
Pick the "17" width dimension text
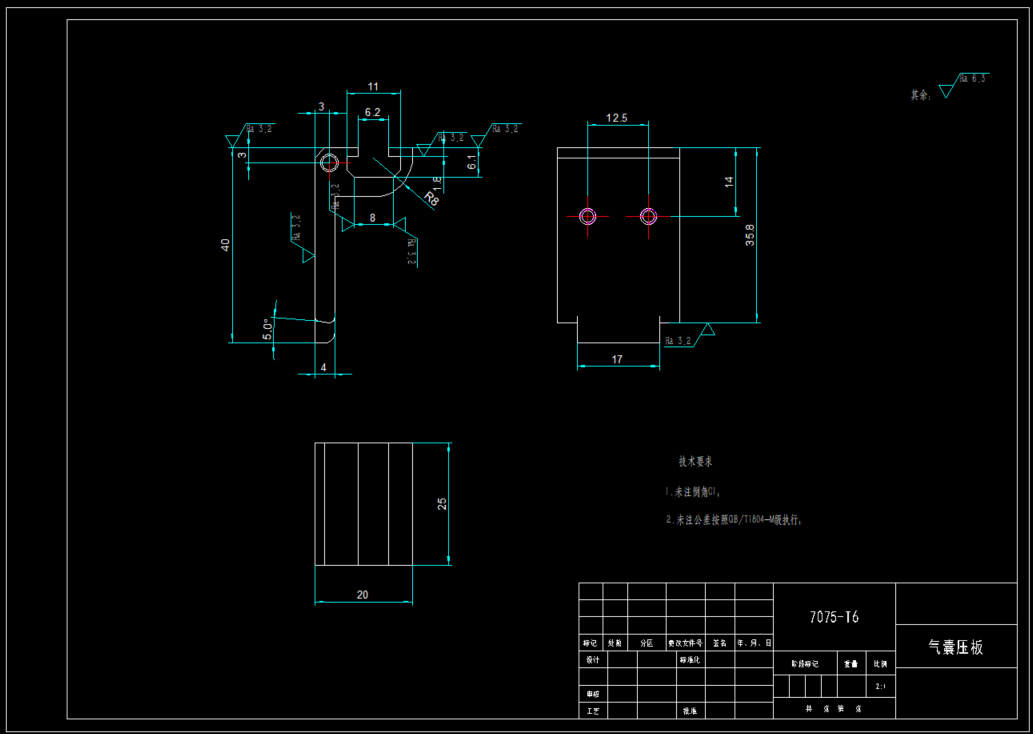(617, 359)
